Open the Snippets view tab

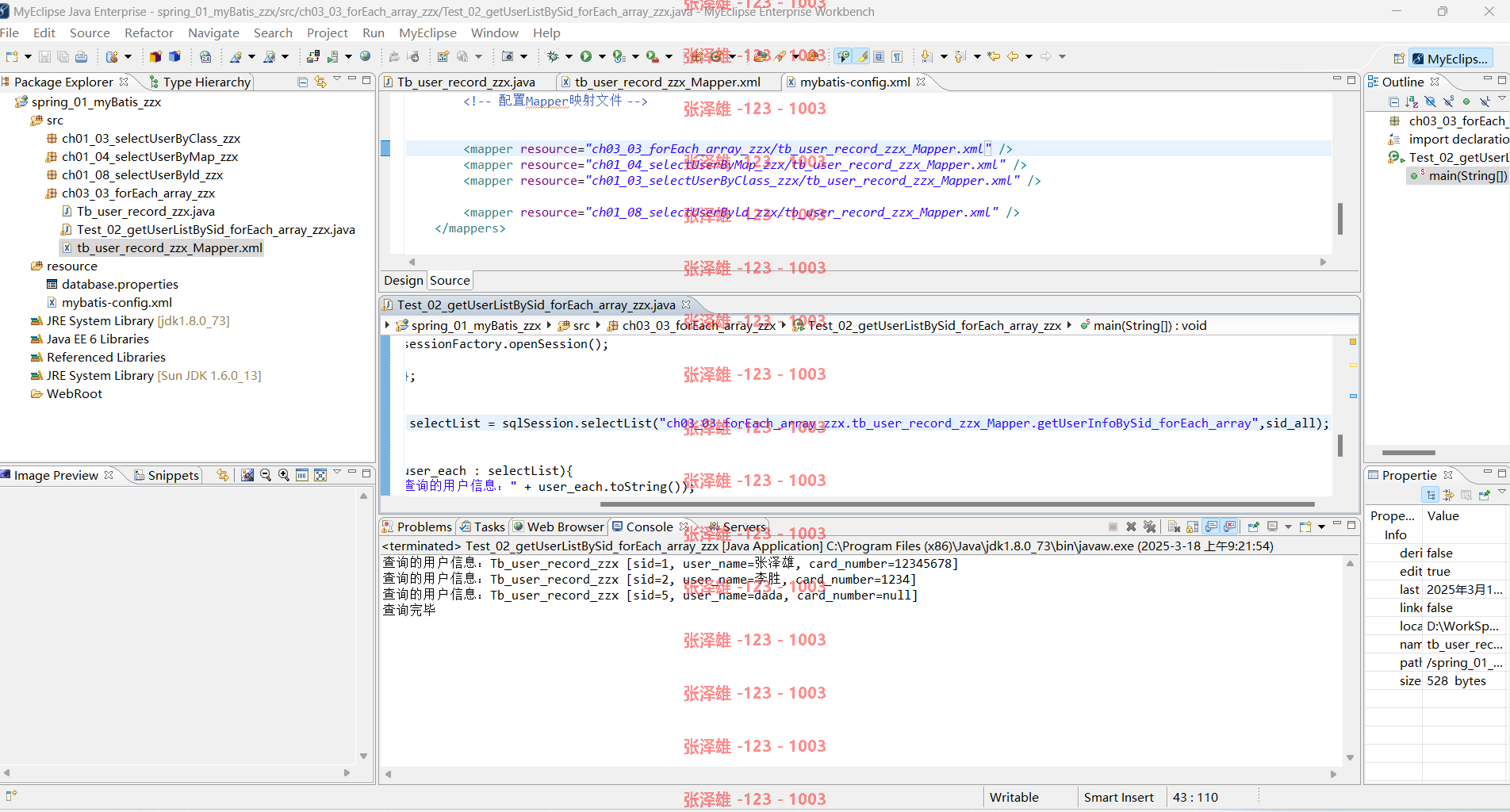click(167, 475)
